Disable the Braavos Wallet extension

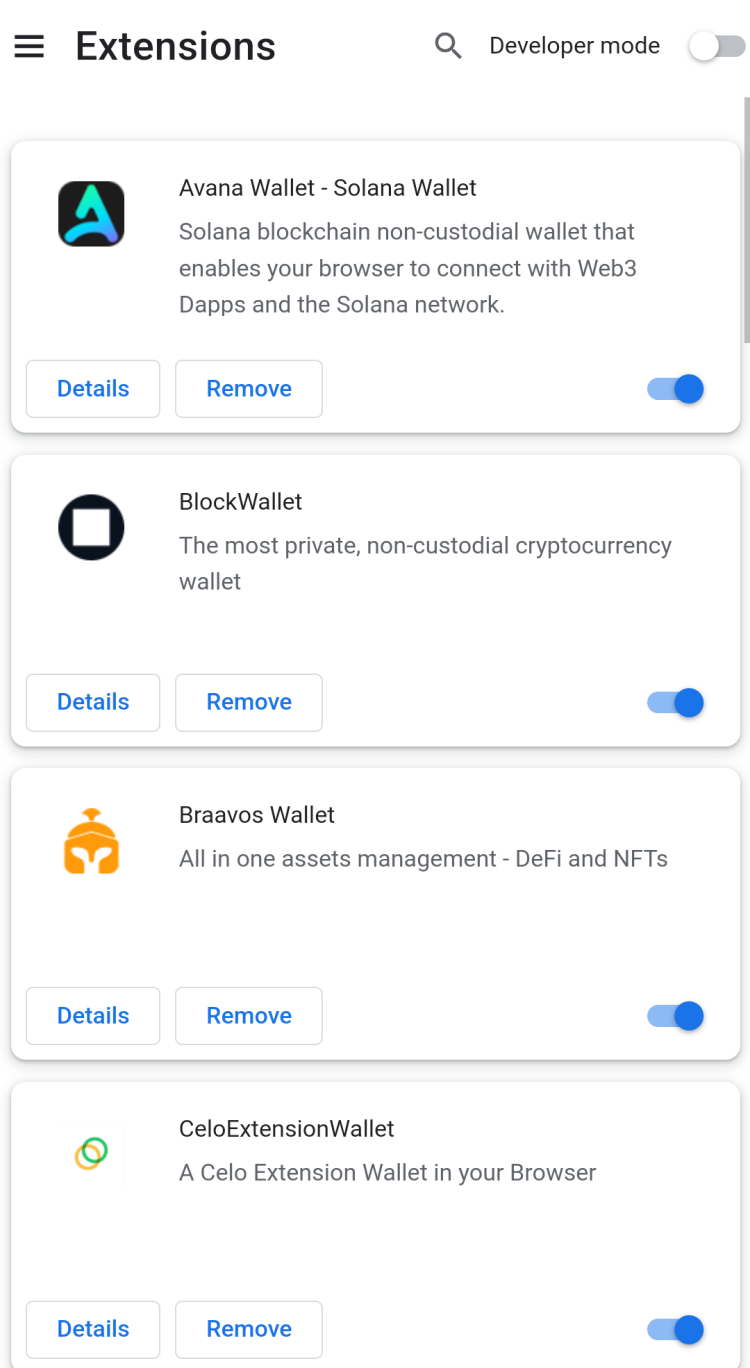pyautogui.click(x=676, y=1016)
